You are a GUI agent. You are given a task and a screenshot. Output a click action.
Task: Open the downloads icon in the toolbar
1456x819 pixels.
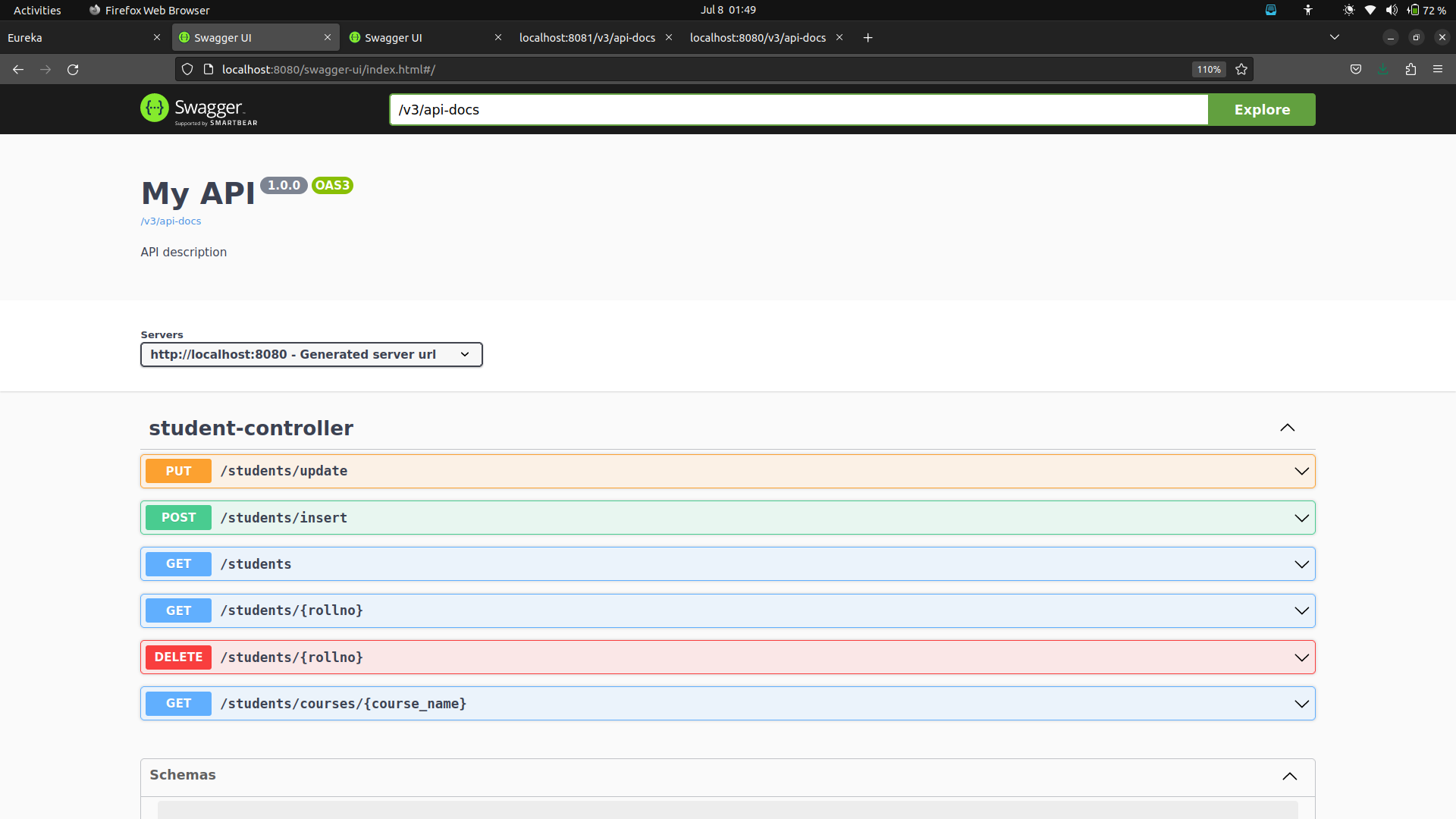(x=1383, y=69)
